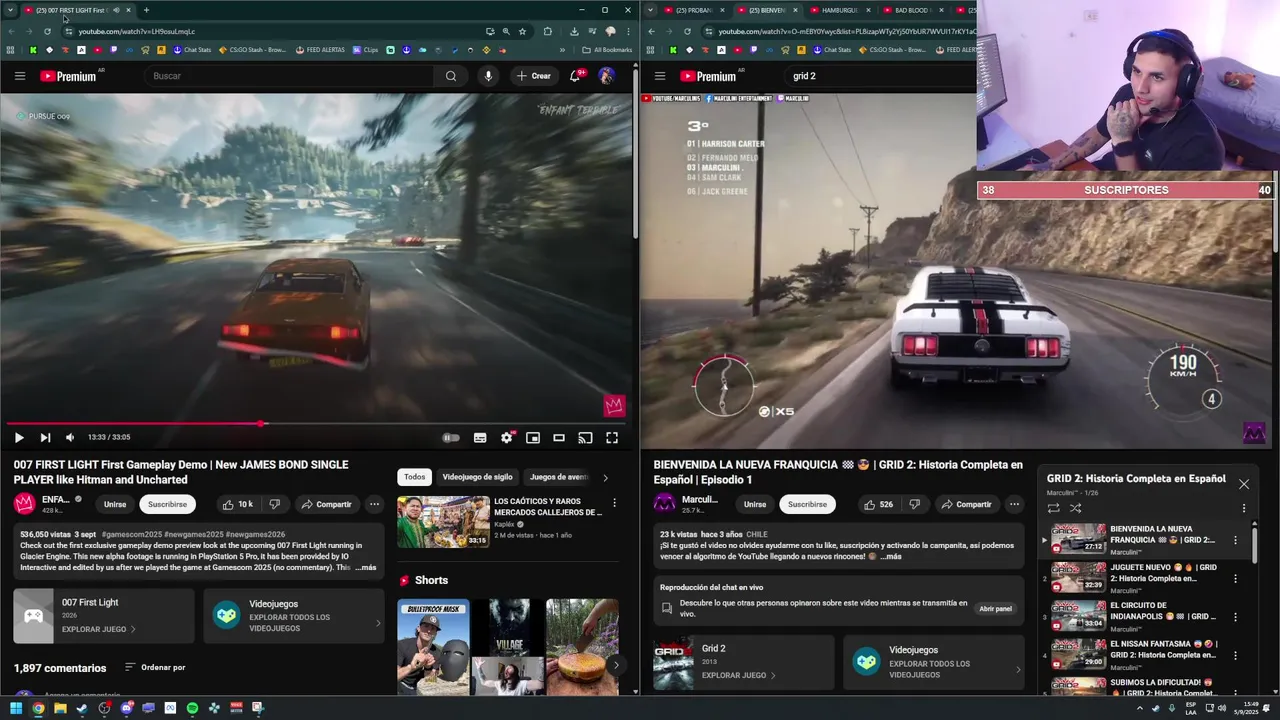Subscribe to ENFA channel with Suscribirse
This screenshot has width=1280, height=720.
coord(167,504)
